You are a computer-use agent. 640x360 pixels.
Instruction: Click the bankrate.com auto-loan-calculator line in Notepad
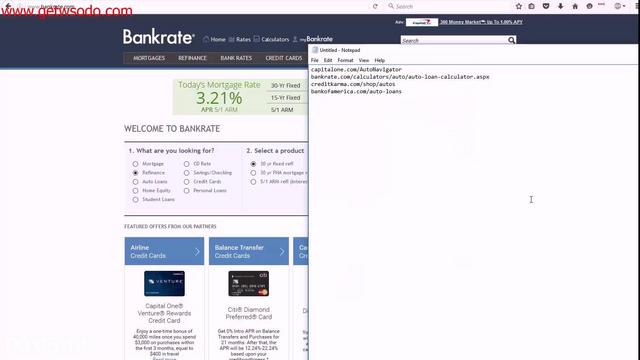pos(400,77)
